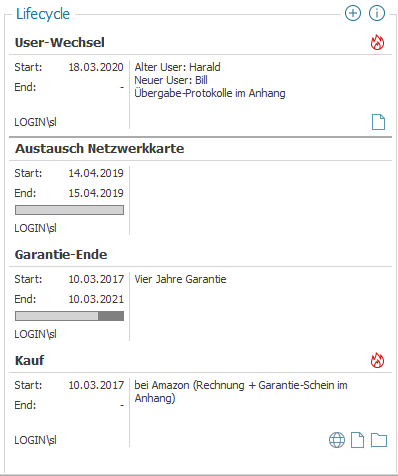Image resolution: width=398 pixels, height=476 pixels.
Task: Add a new Lifecycle entry with plus icon
Action: (353, 13)
